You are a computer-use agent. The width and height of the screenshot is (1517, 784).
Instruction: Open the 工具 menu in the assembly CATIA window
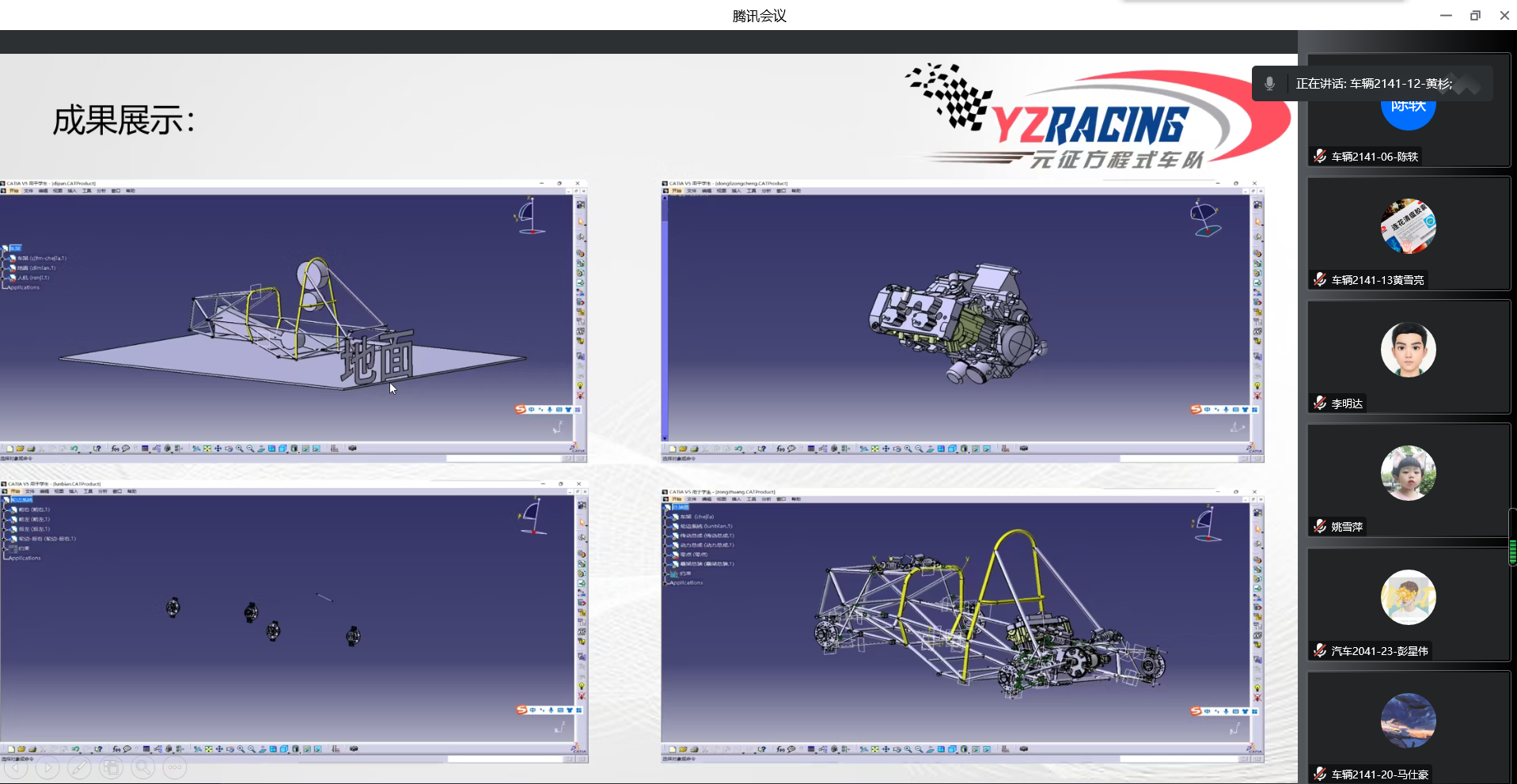click(751, 499)
